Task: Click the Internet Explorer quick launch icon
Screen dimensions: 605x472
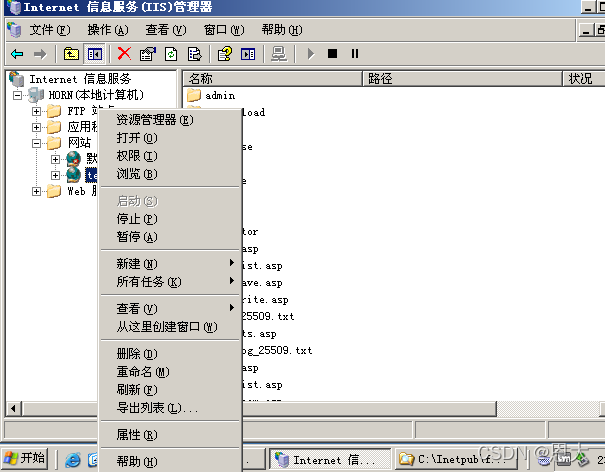Action: pos(73,459)
